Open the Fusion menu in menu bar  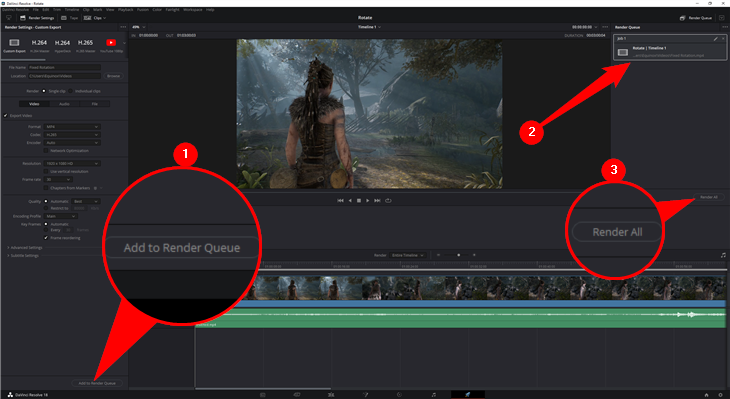[x=142, y=9]
